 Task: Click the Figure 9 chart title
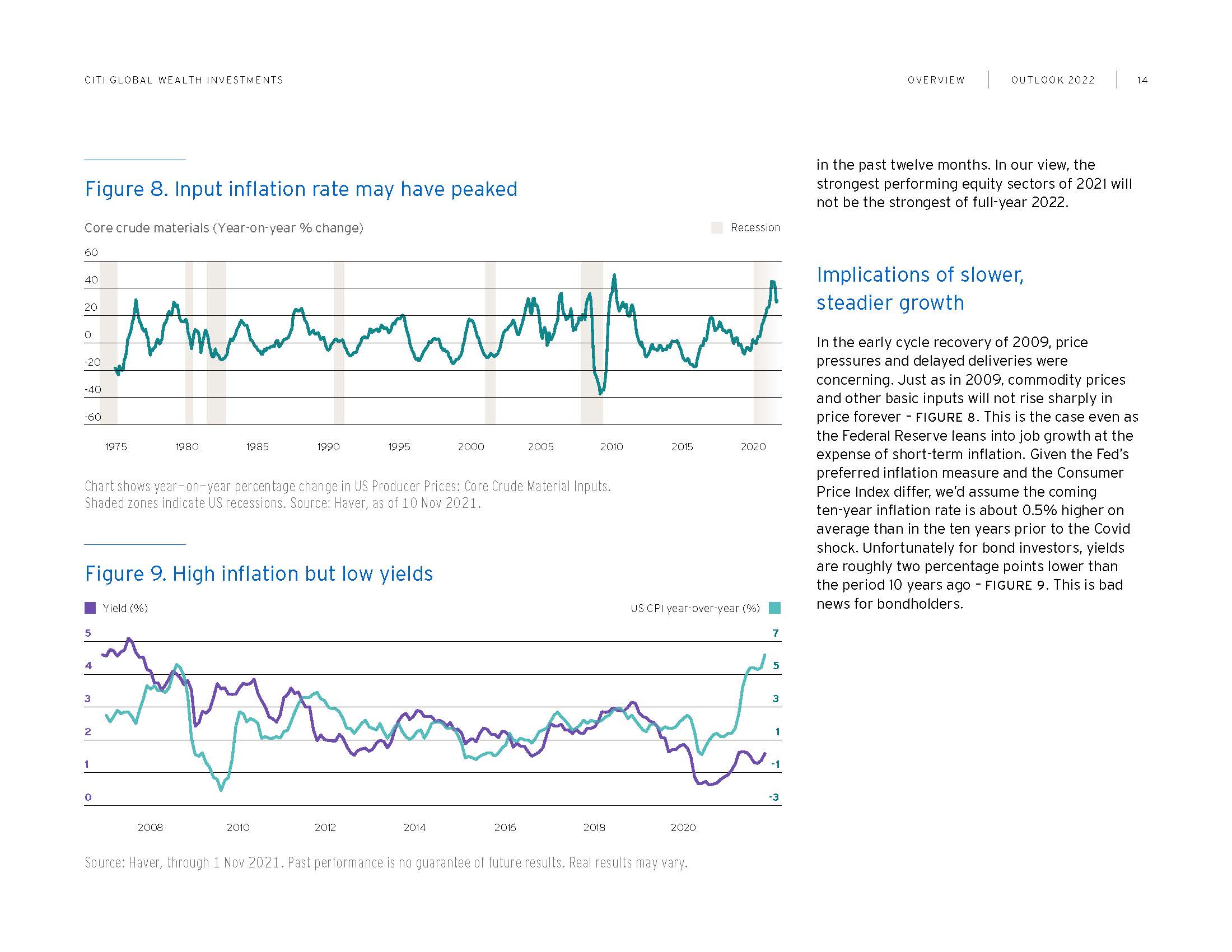click(259, 573)
